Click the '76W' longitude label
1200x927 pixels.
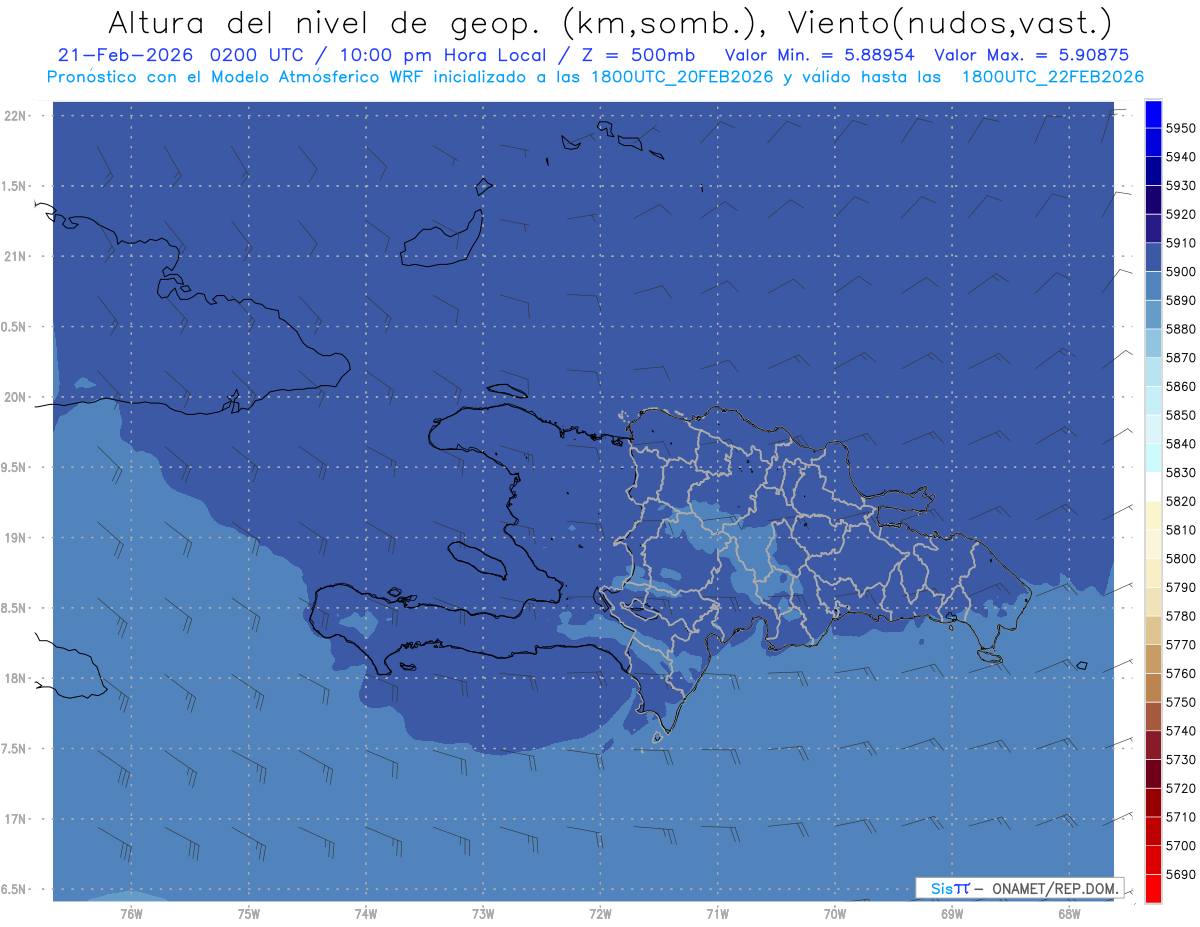pyautogui.click(x=131, y=913)
